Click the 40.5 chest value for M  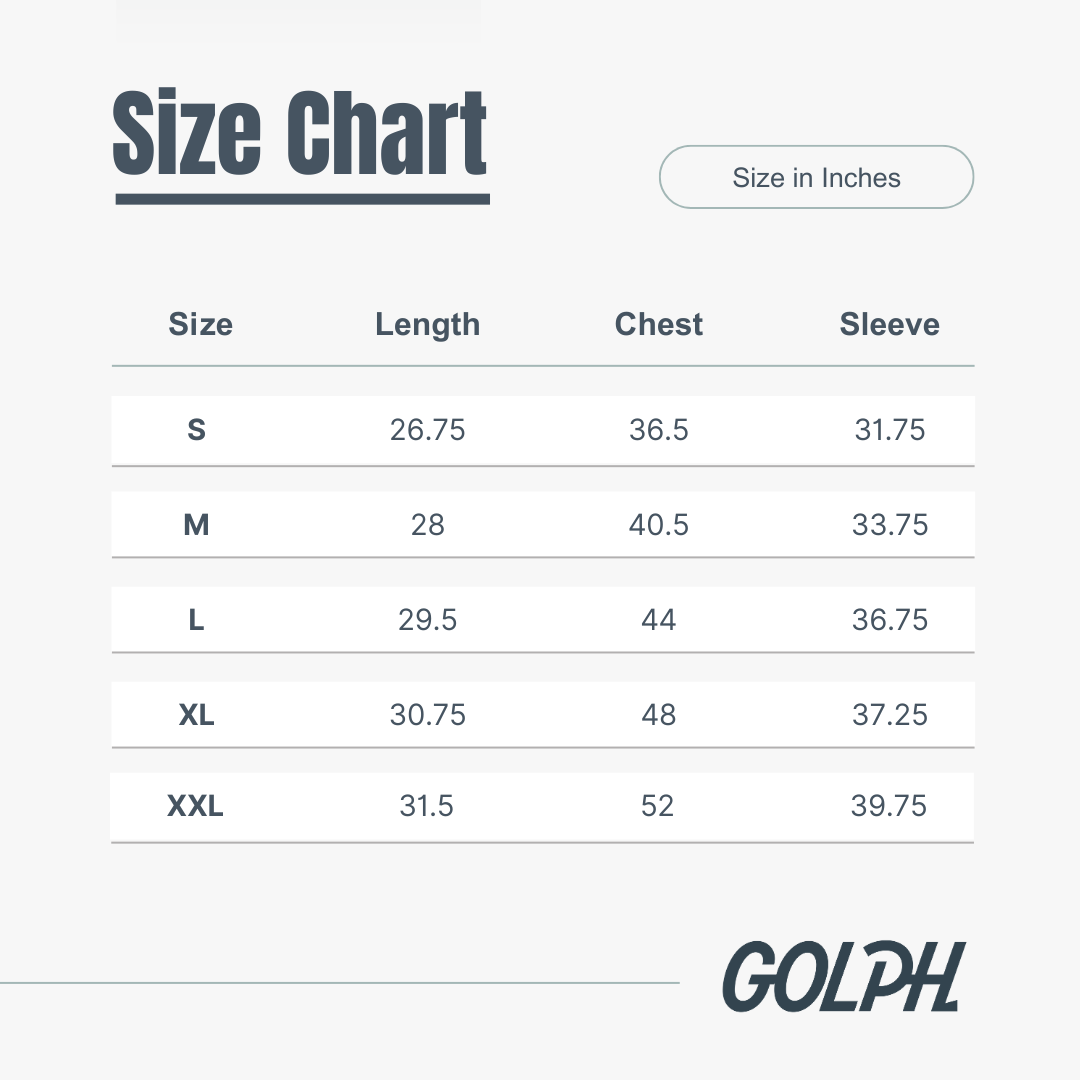[x=658, y=525]
